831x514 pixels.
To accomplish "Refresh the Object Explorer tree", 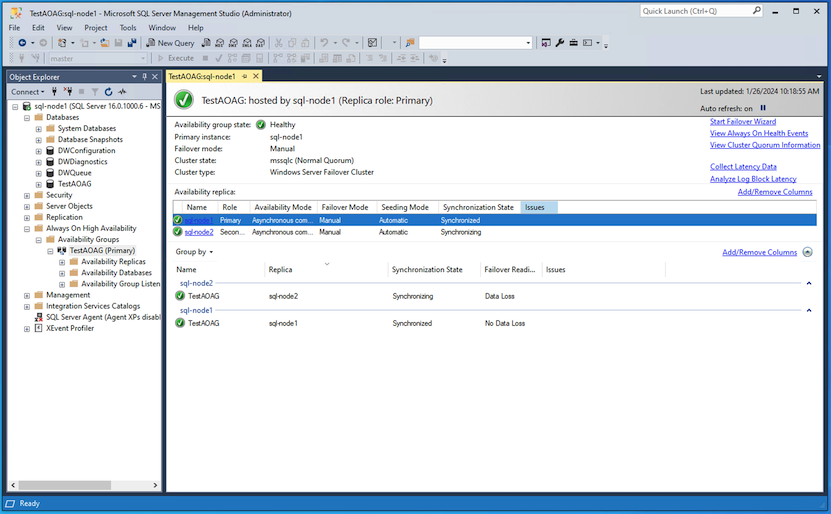I will (x=108, y=92).
